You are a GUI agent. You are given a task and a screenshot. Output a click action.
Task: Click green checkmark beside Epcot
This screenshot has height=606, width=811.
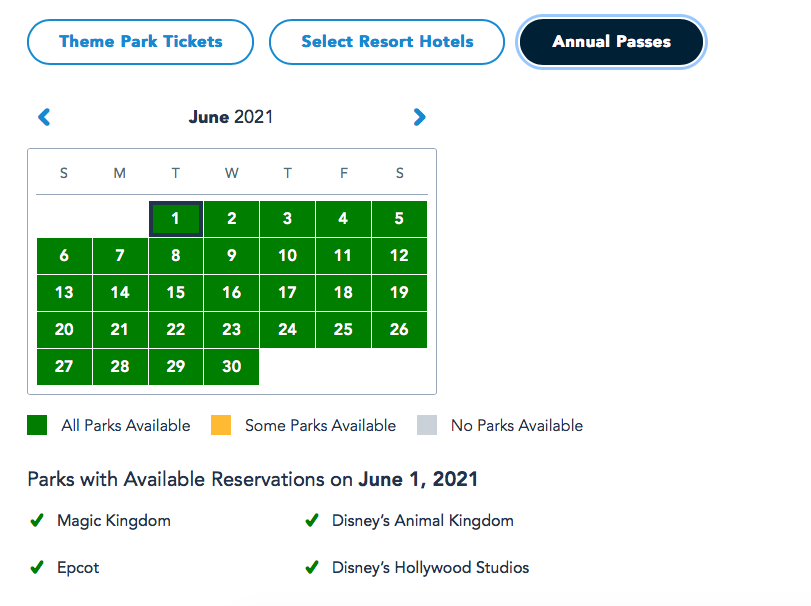pyautogui.click(x=37, y=568)
